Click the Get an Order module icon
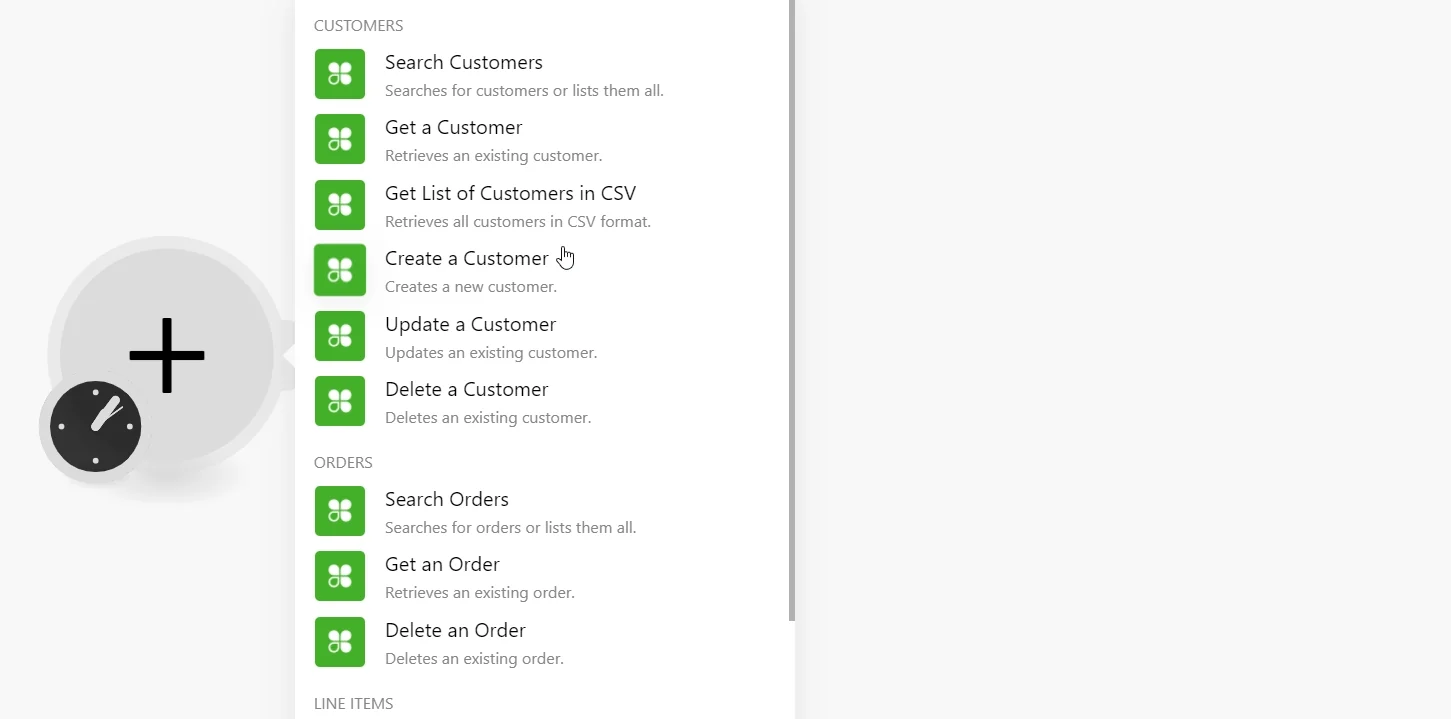This screenshot has width=1451, height=719. tap(340, 576)
